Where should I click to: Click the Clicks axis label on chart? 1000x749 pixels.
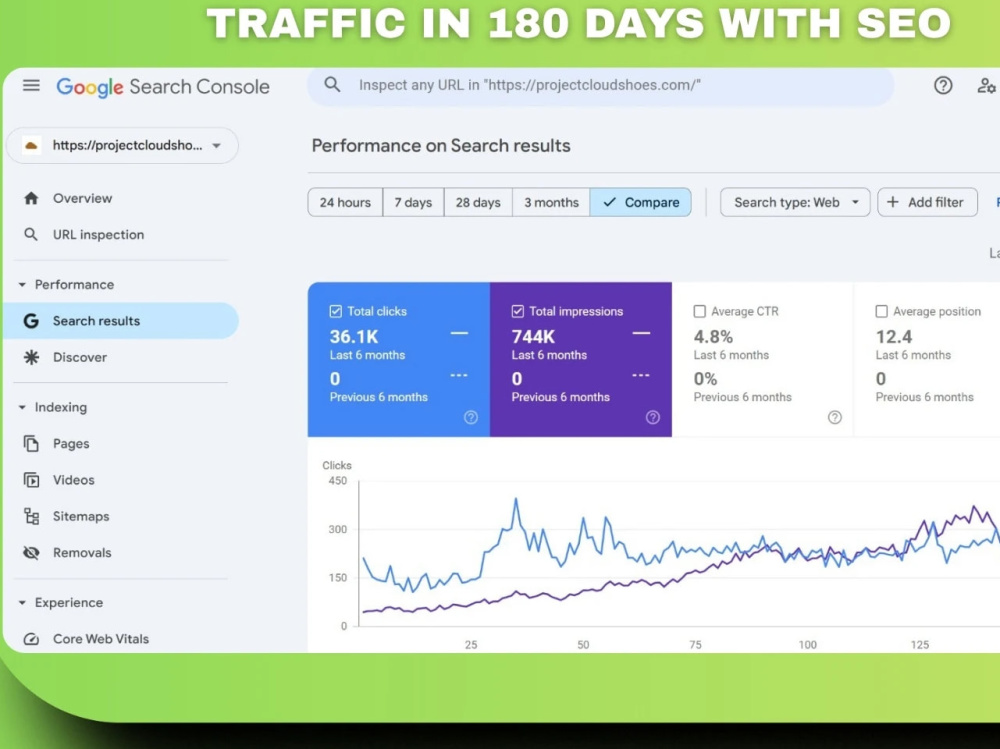pyautogui.click(x=337, y=466)
